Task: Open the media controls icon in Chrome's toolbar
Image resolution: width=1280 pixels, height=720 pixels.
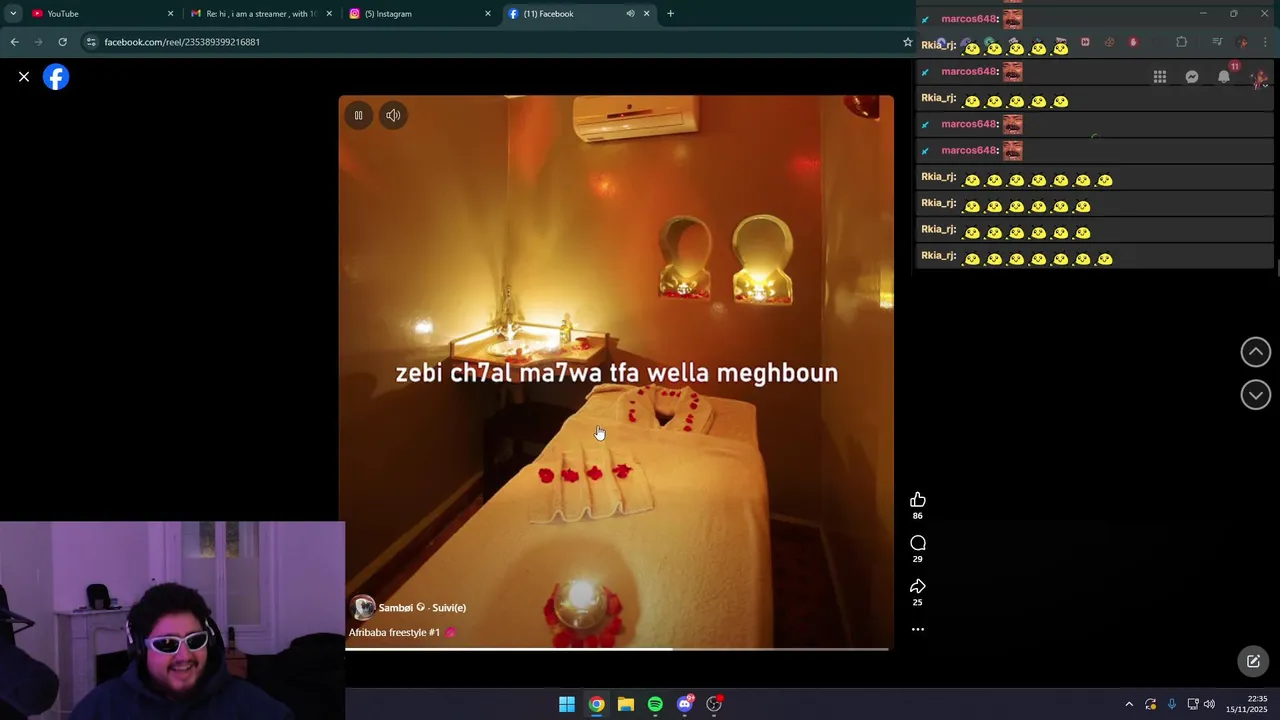Action: click(1217, 42)
